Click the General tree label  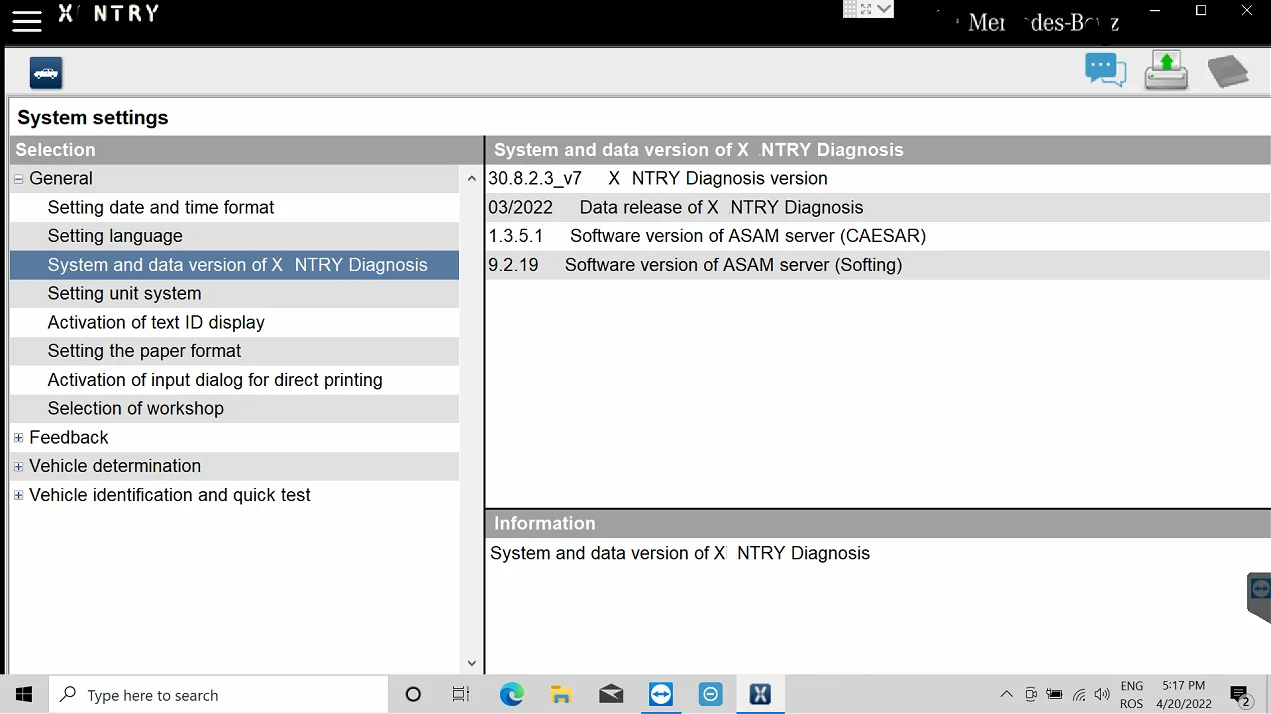[x=61, y=178]
